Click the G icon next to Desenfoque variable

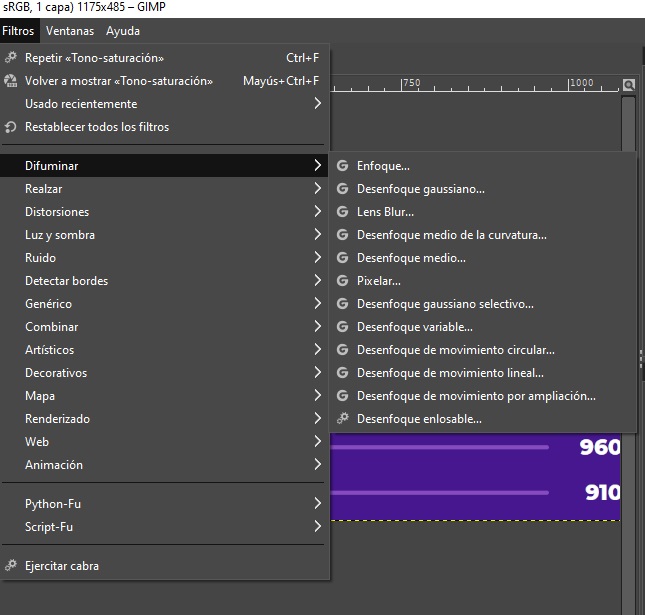[x=342, y=327]
